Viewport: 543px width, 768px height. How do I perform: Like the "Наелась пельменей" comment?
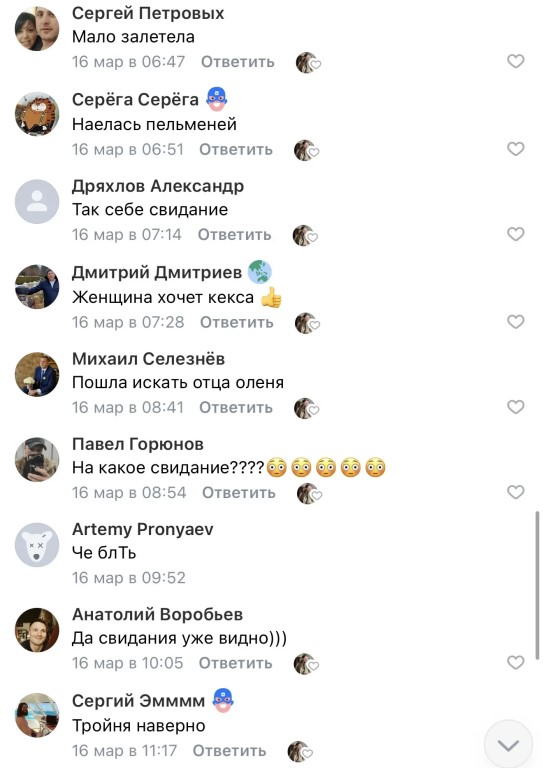pyautogui.click(x=515, y=149)
